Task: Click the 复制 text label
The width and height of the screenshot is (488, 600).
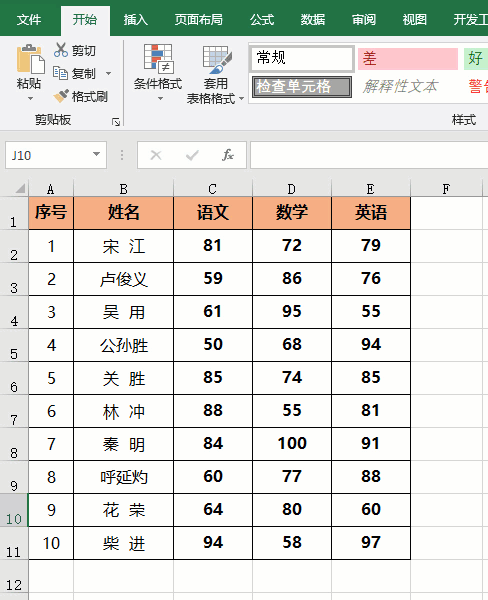Action: click(x=83, y=73)
